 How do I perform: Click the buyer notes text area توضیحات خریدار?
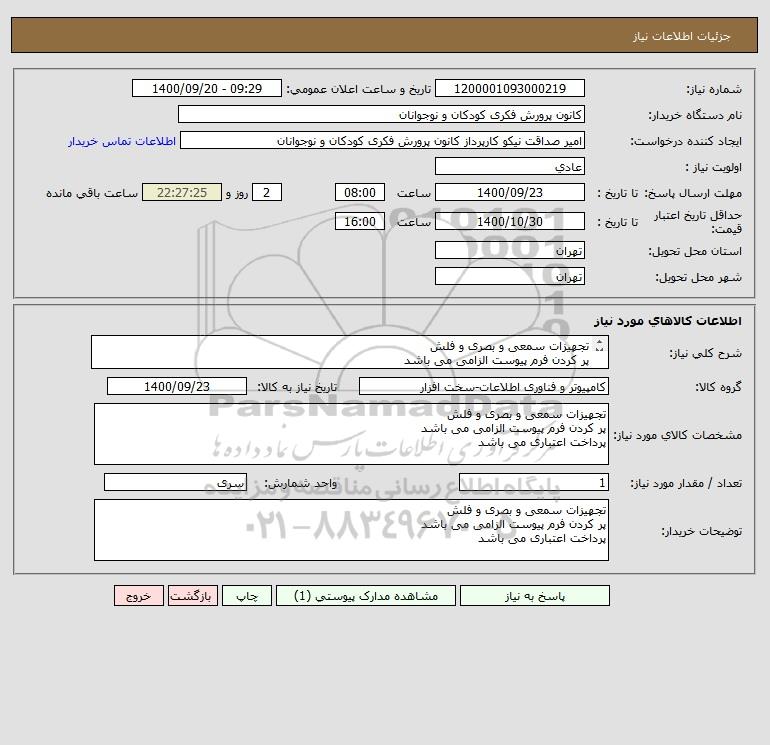351,530
